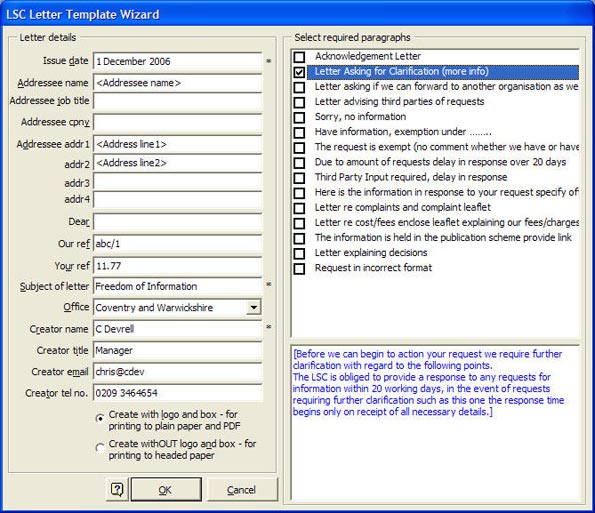Image resolution: width=595 pixels, height=513 pixels.
Task: Choose Create withOUT logo and box option
Action: pos(100,448)
